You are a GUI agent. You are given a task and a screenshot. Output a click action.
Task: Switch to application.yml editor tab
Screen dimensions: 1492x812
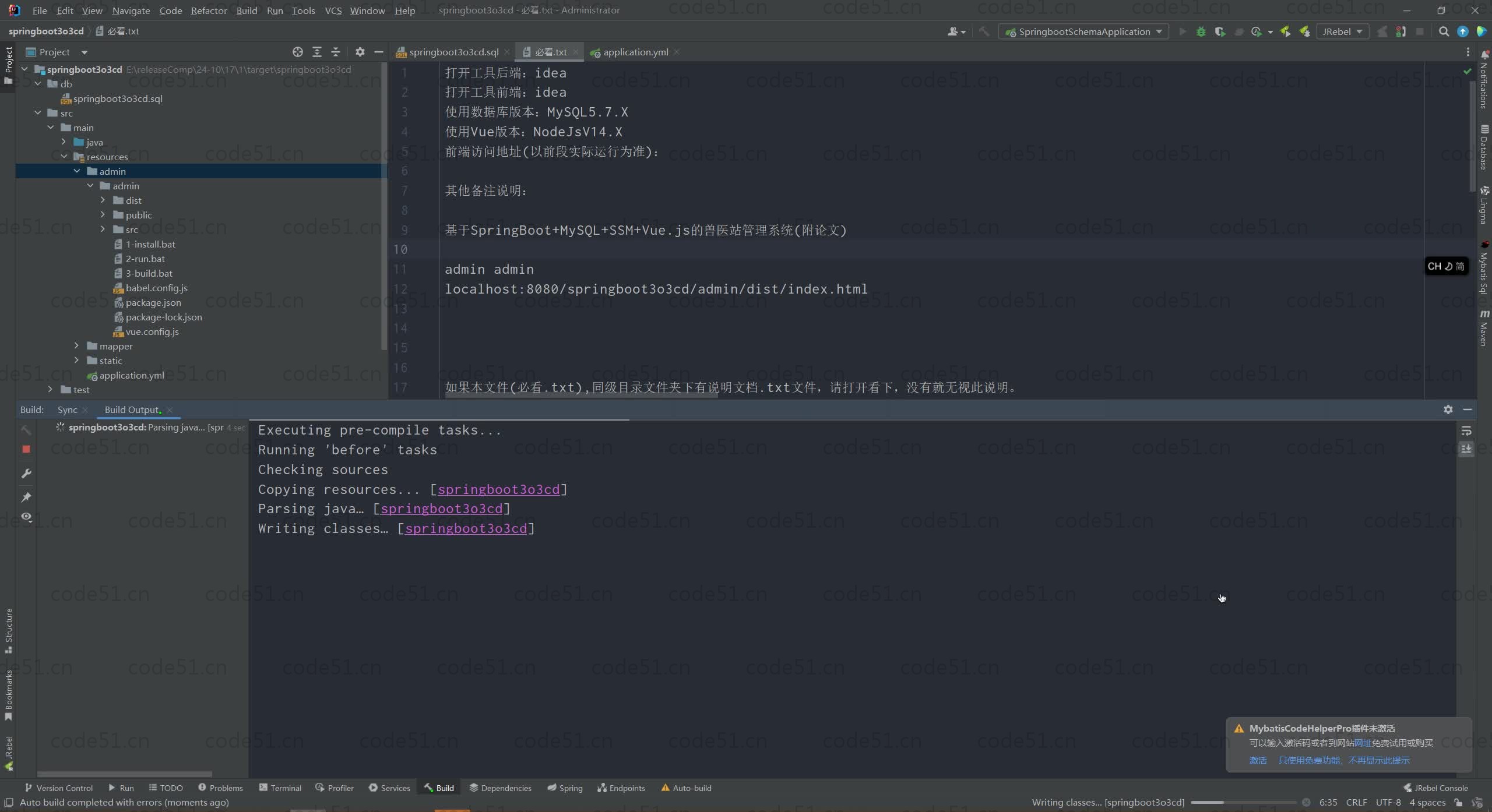(635, 52)
